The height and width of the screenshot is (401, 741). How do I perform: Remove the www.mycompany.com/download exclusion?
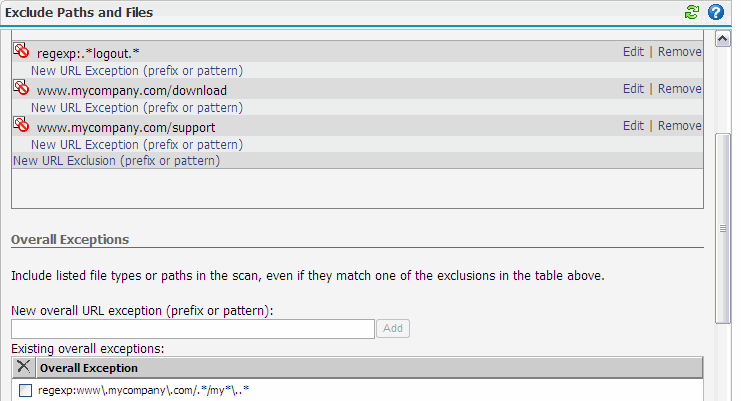point(680,89)
